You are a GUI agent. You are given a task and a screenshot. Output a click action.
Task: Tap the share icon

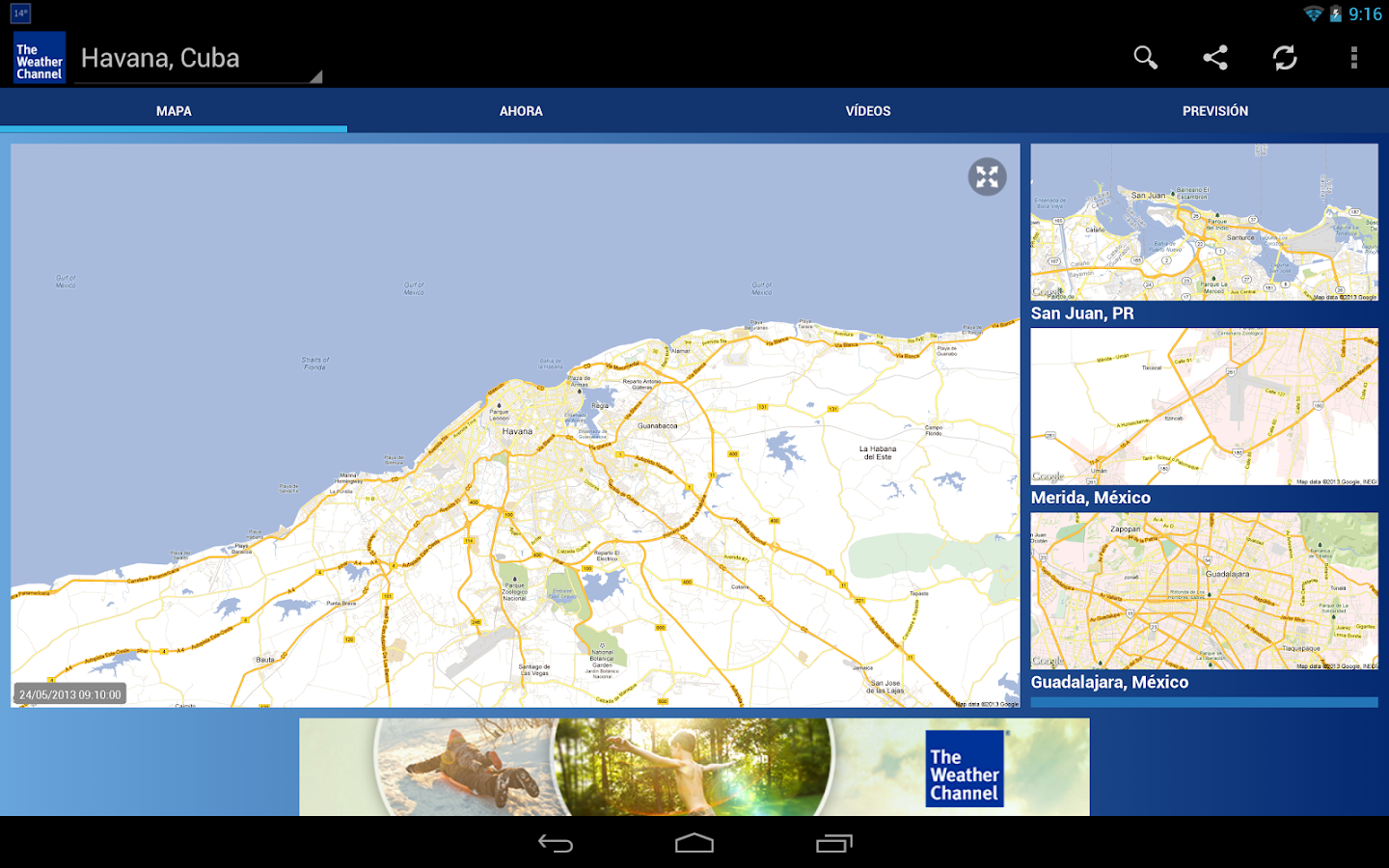(x=1215, y=58)
